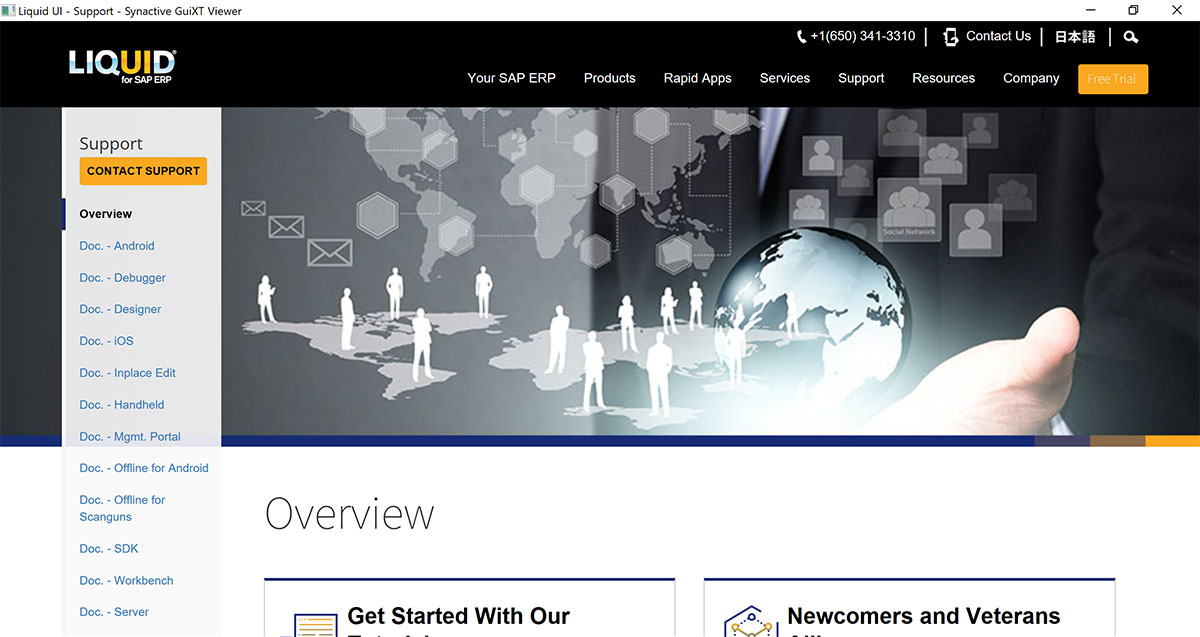The width and height of the screenshot is (1200, 637).
Task: Expand the Resources navigation menu
Action: 943,78
